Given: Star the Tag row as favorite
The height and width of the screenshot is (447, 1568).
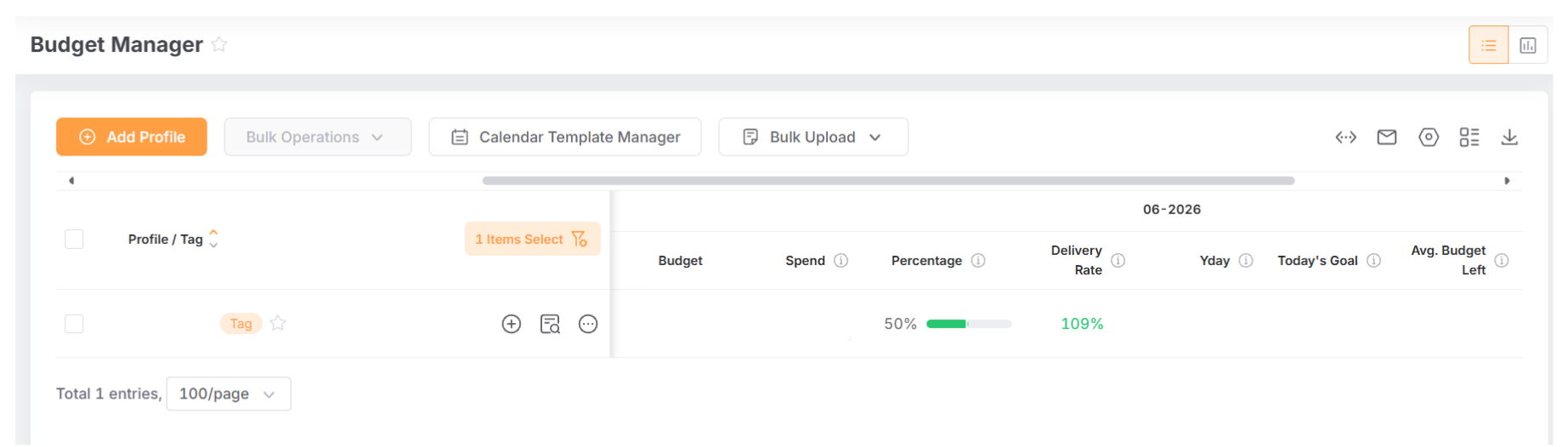Looking at the screenshot, I should coord(278,323).
